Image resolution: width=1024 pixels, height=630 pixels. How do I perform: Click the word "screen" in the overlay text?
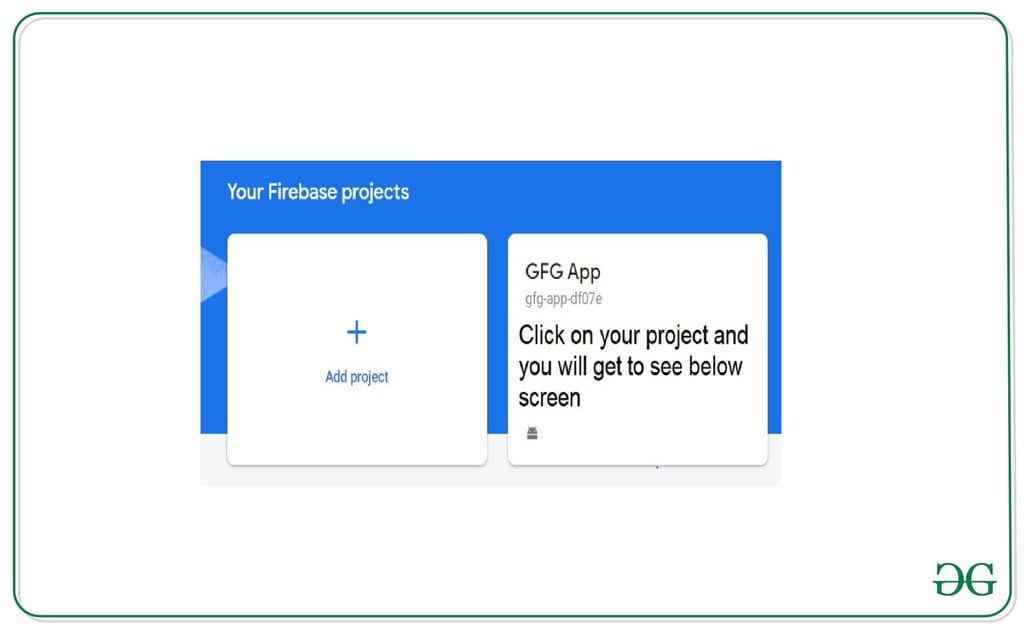click(x=549, y=398)
